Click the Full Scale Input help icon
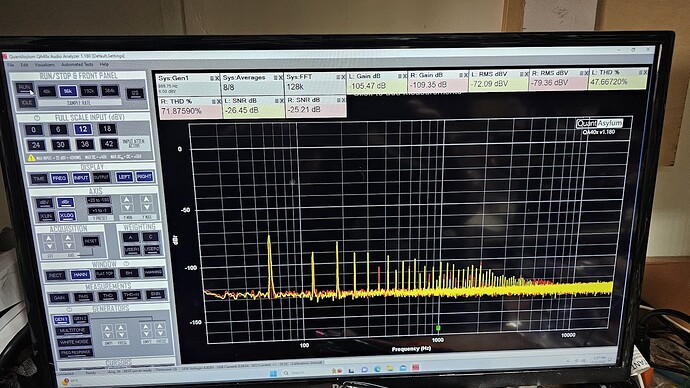The image size is (690, 388). tap(37, 118)
